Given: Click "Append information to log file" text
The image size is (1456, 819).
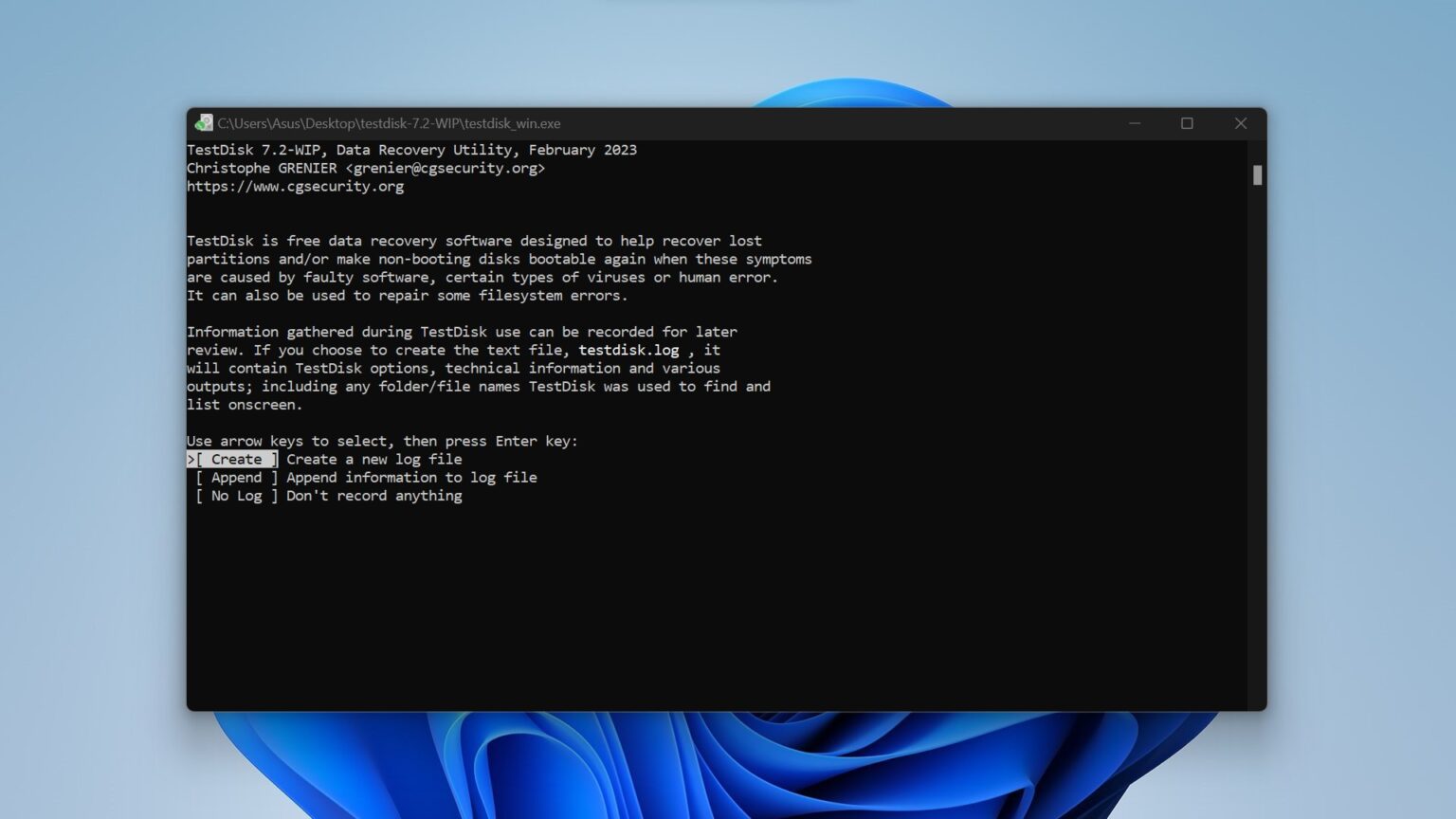Looking at the screenshot, I should click(411, 478).
